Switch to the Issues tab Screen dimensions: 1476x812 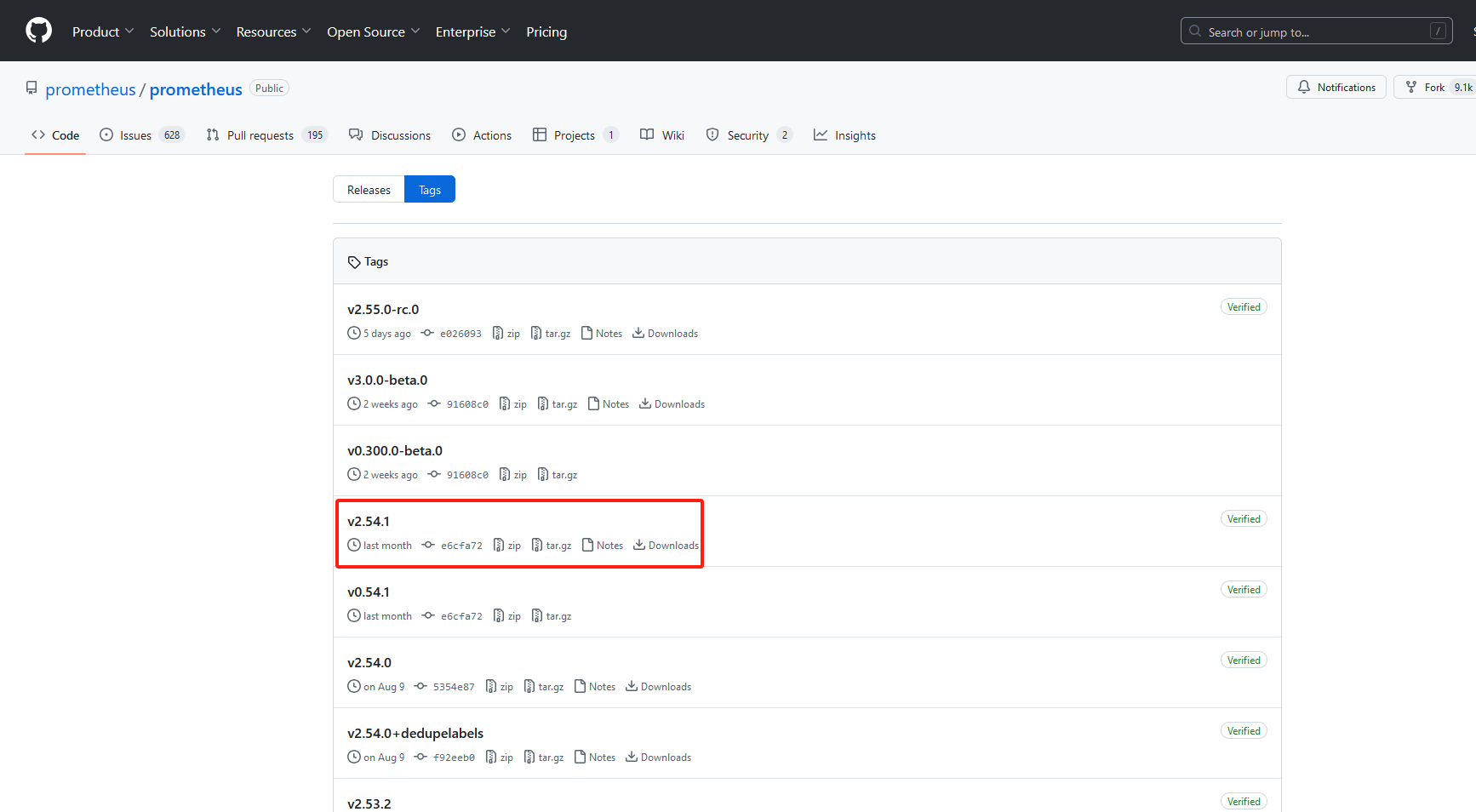click(141, 135)
